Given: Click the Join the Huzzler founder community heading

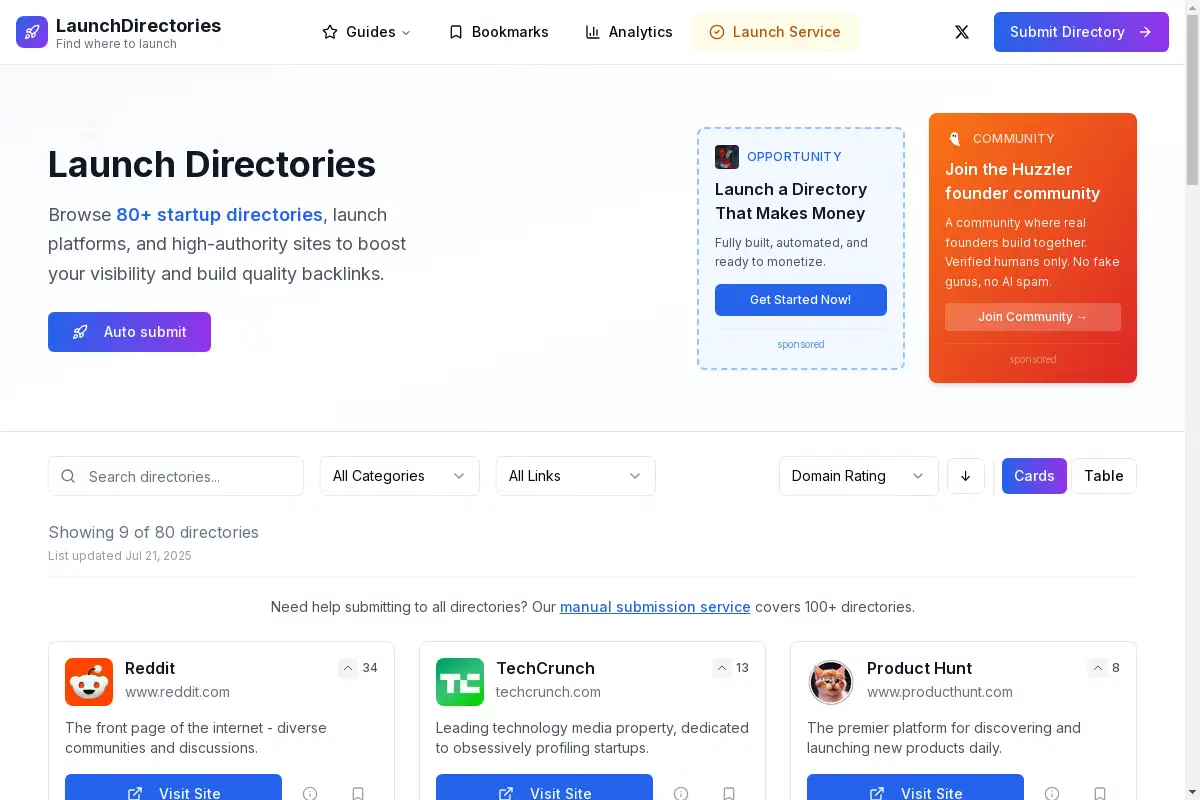Looking at the screenshot, I should pos(1022,181).
